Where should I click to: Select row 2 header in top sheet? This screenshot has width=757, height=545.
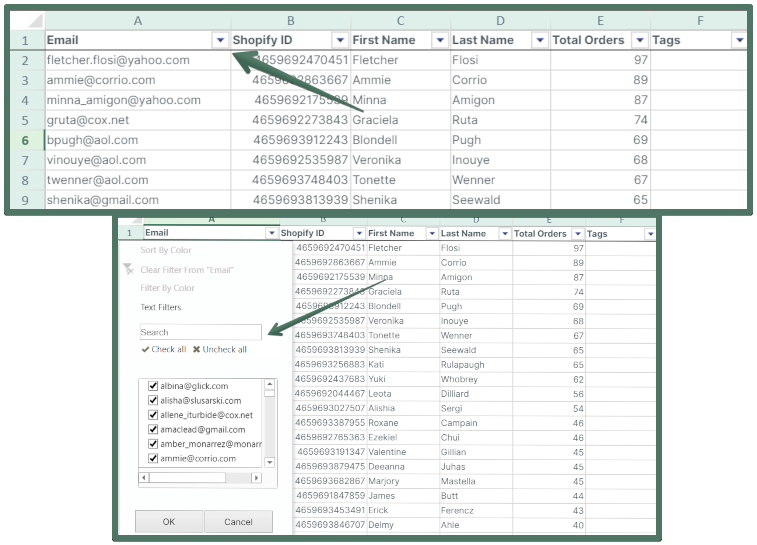point(25,60)
